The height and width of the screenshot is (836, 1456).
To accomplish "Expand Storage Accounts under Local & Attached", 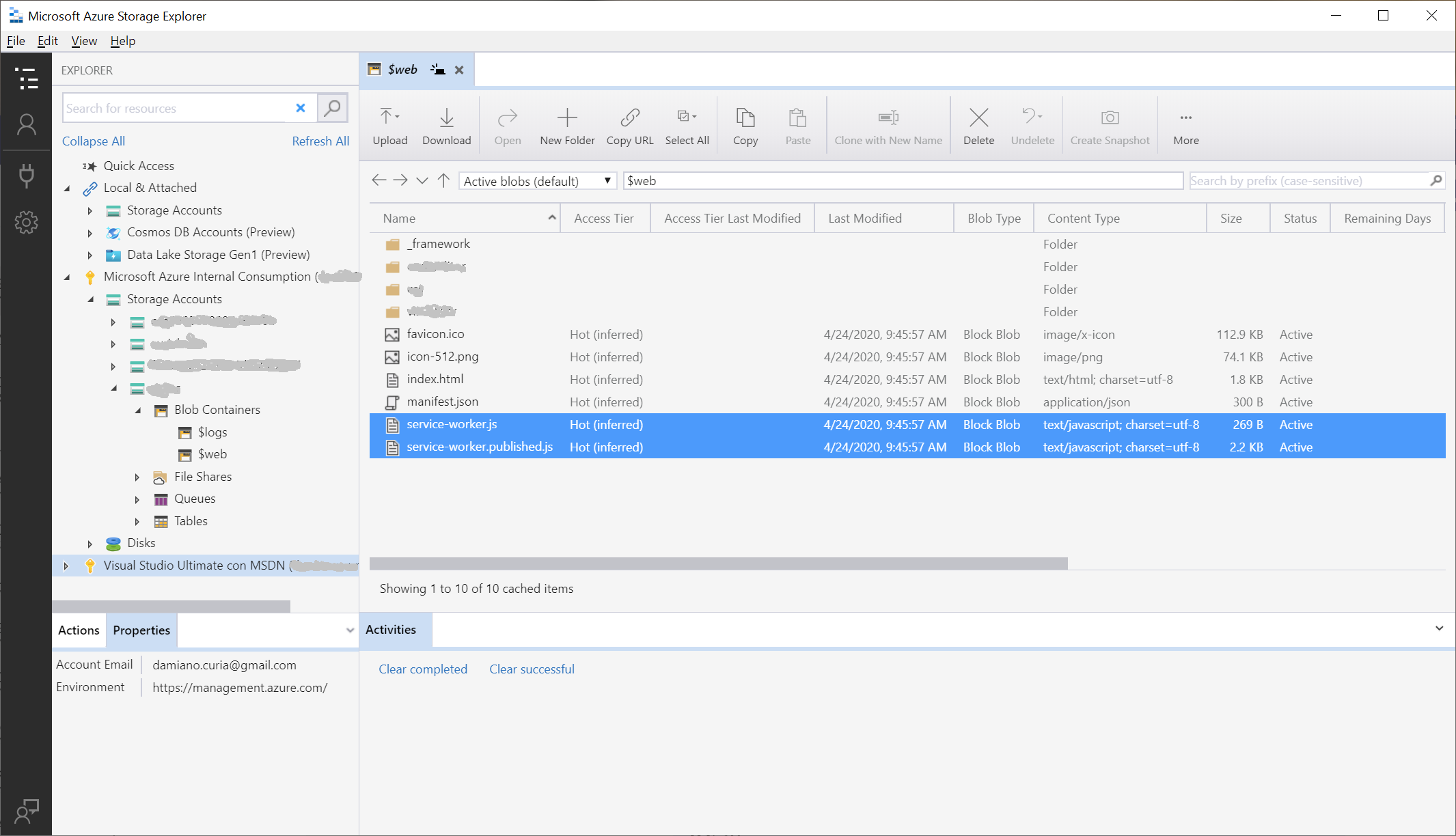I will 90,210.
